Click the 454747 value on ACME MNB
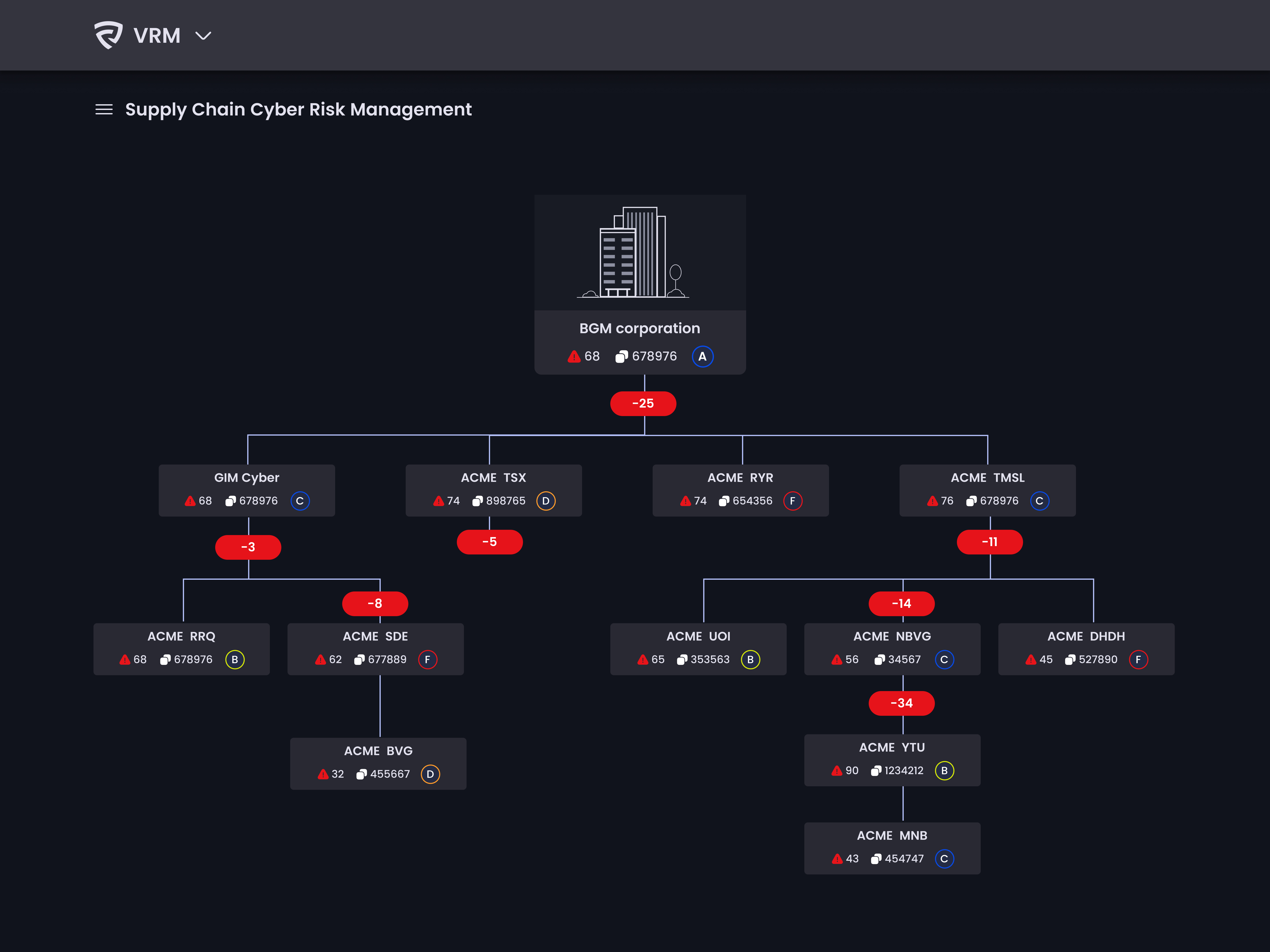The image size is (1270, 952). (x=904, y=859)
